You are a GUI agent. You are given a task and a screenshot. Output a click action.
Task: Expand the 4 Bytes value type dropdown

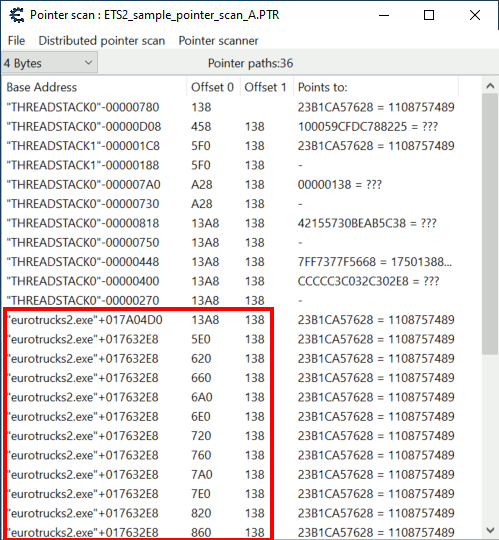(49, 63)
